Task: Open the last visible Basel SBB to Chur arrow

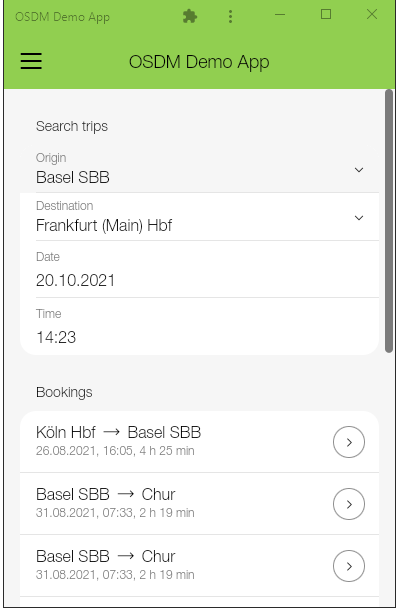Action: click(349, 566)
